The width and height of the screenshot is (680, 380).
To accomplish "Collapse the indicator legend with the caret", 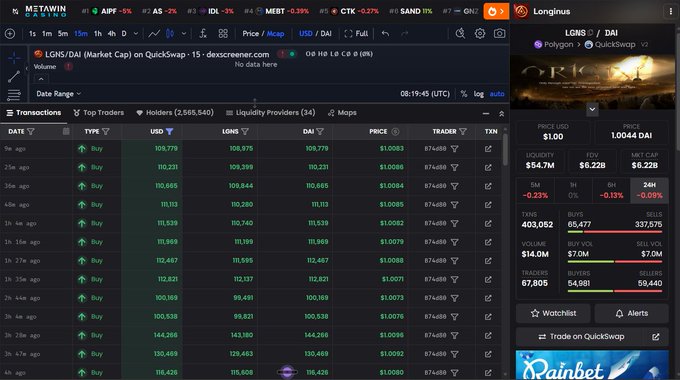I will pos(41,79).
